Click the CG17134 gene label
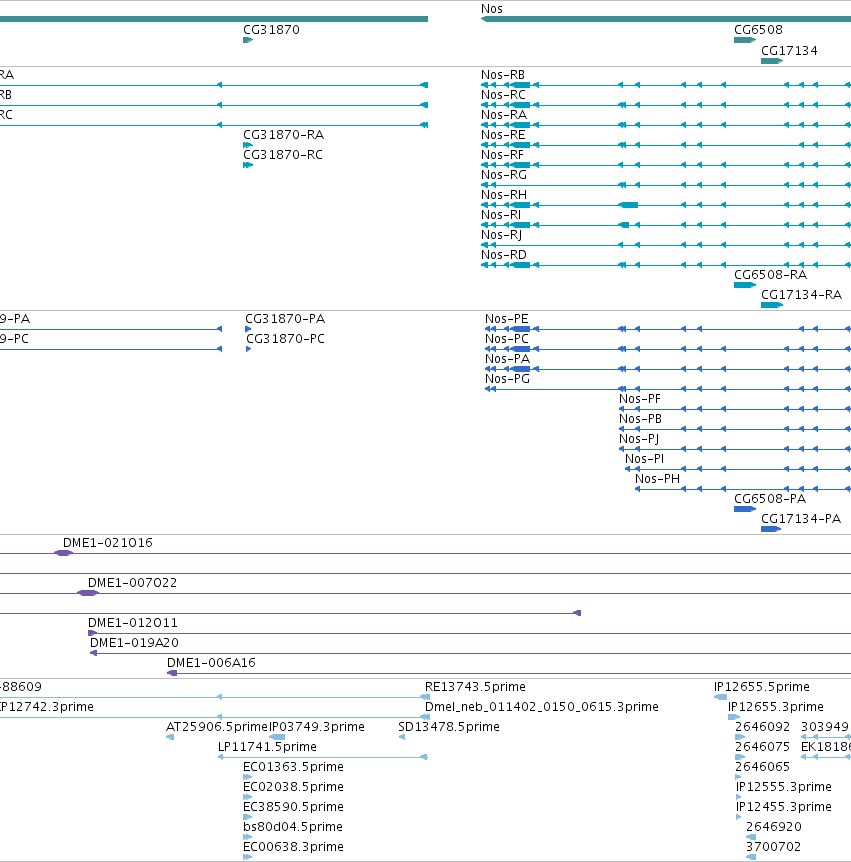 (x=789, y=51)
